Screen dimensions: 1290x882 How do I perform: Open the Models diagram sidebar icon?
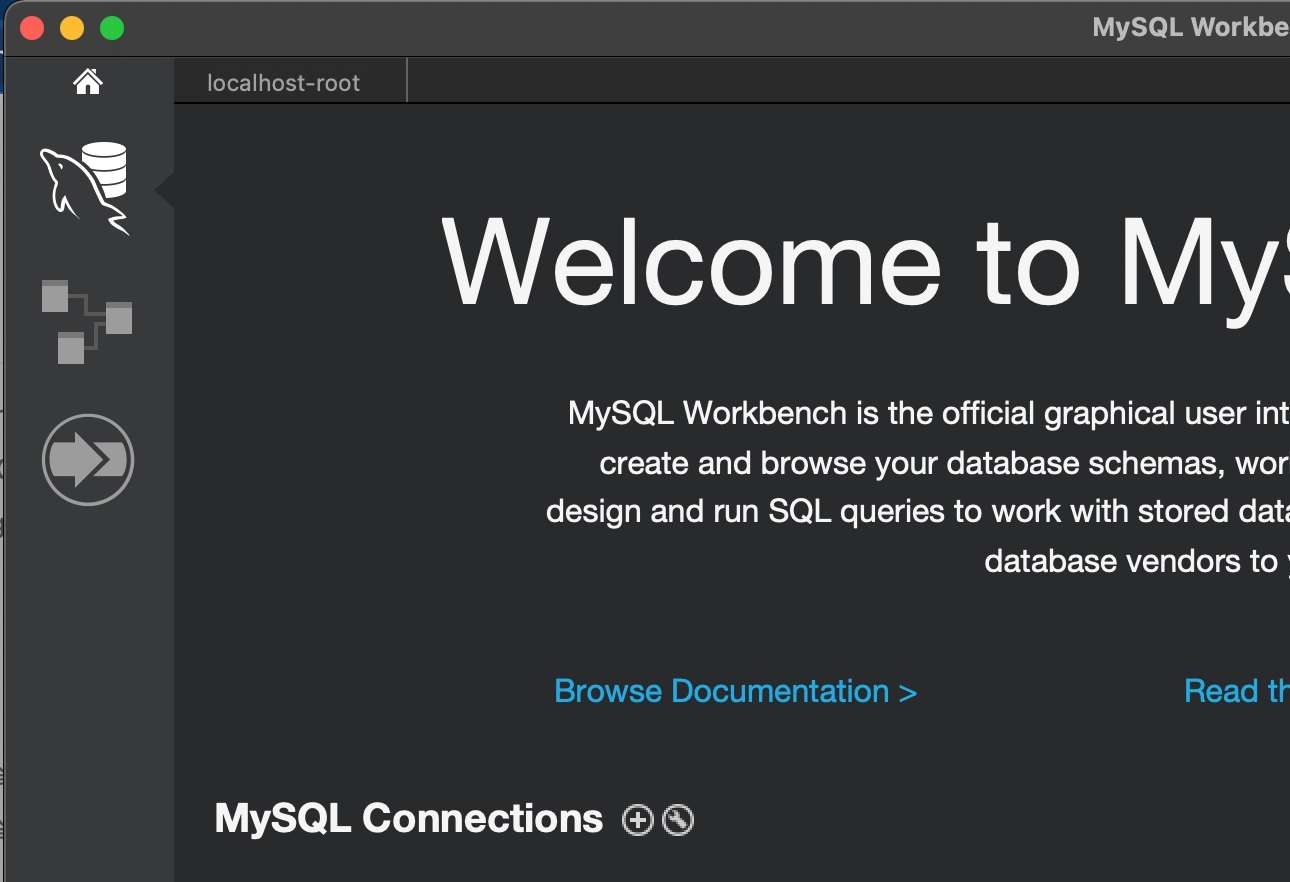click(87, 321)
